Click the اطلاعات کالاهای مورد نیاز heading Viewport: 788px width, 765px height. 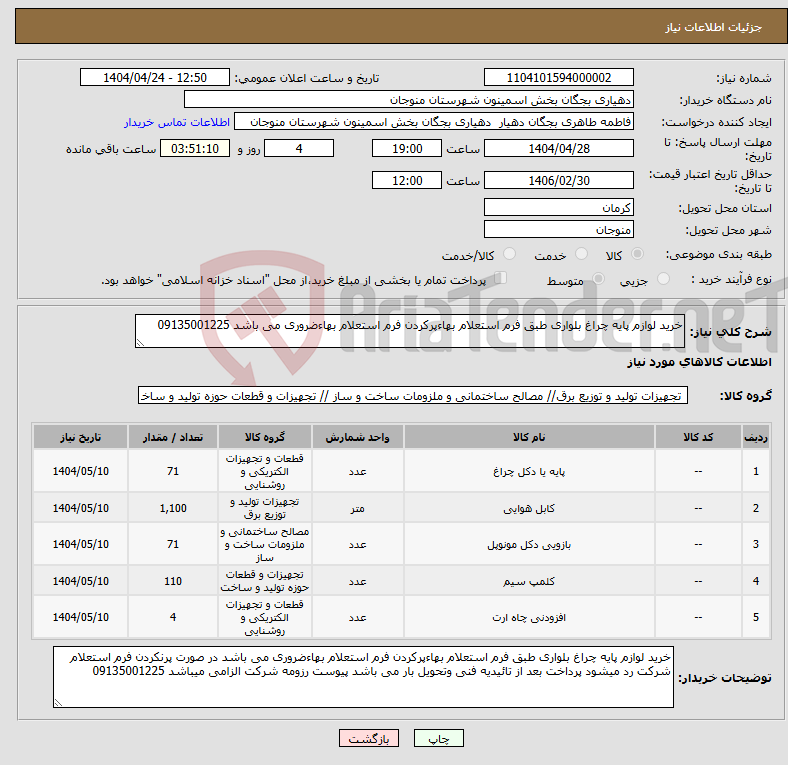point(699,362)
